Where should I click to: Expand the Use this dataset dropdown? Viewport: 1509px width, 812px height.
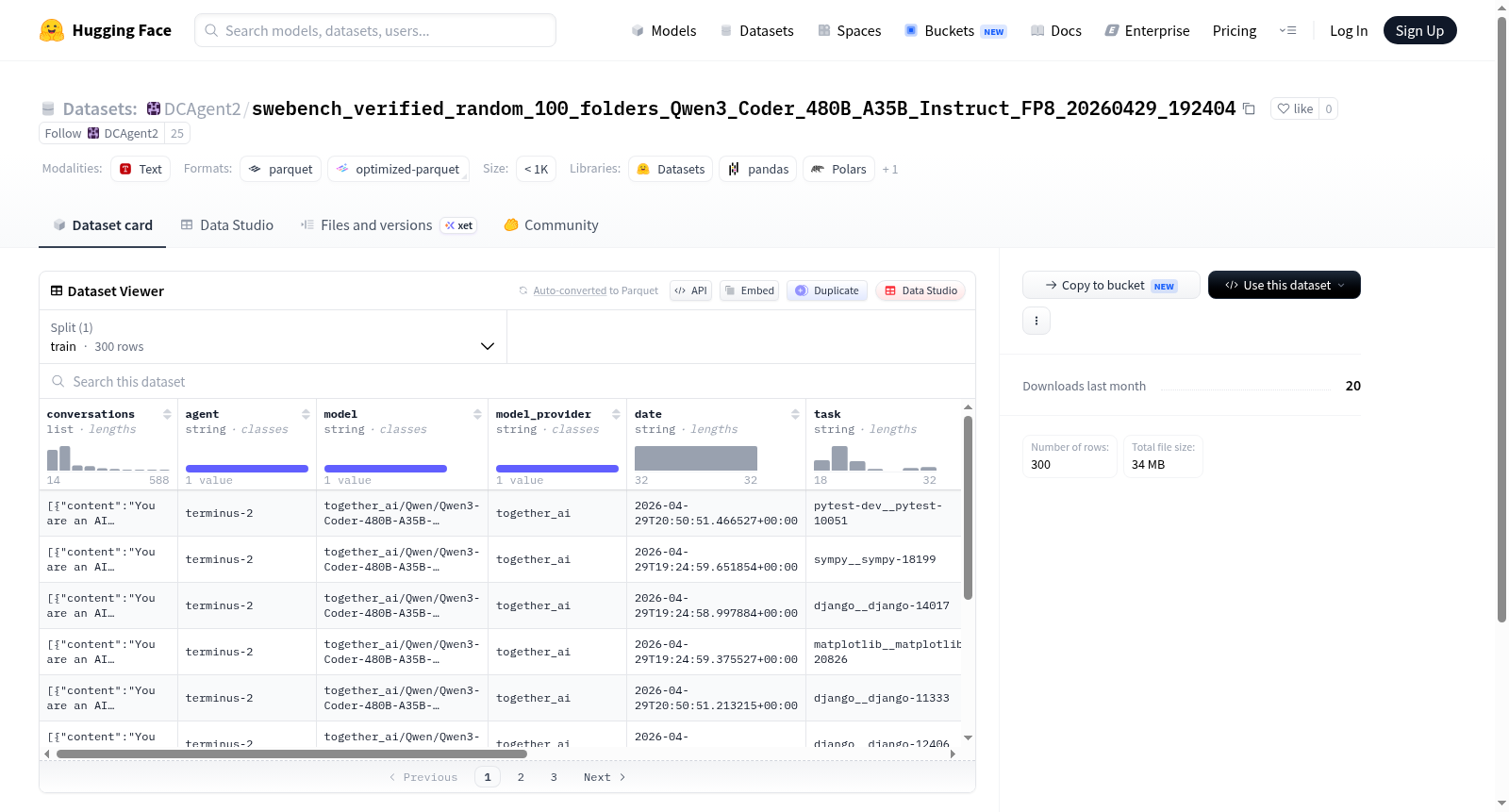pos(1284,285)
